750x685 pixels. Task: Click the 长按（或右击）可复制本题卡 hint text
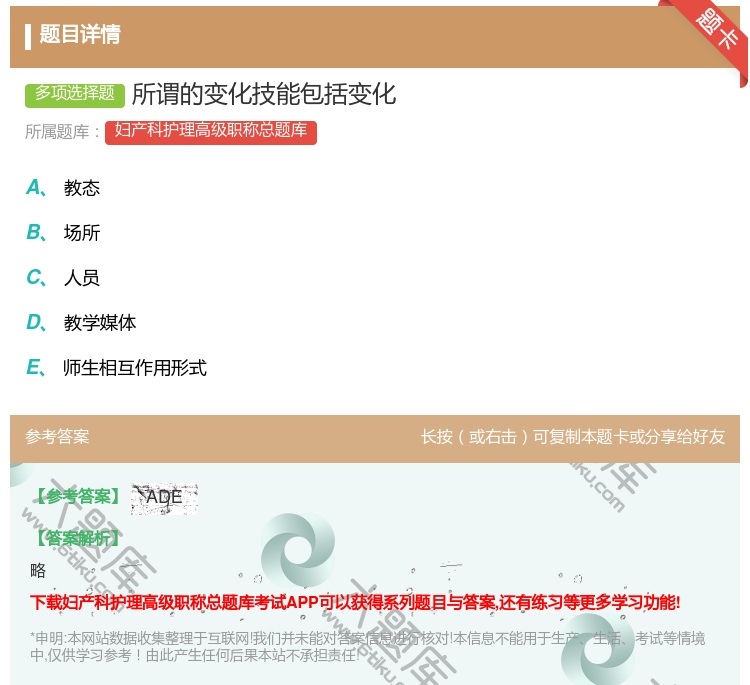(573, 437)
